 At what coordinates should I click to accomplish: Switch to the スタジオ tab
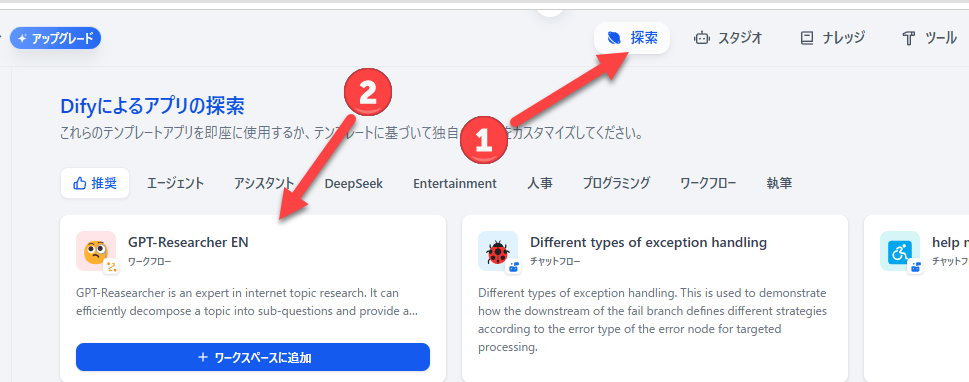728,38
